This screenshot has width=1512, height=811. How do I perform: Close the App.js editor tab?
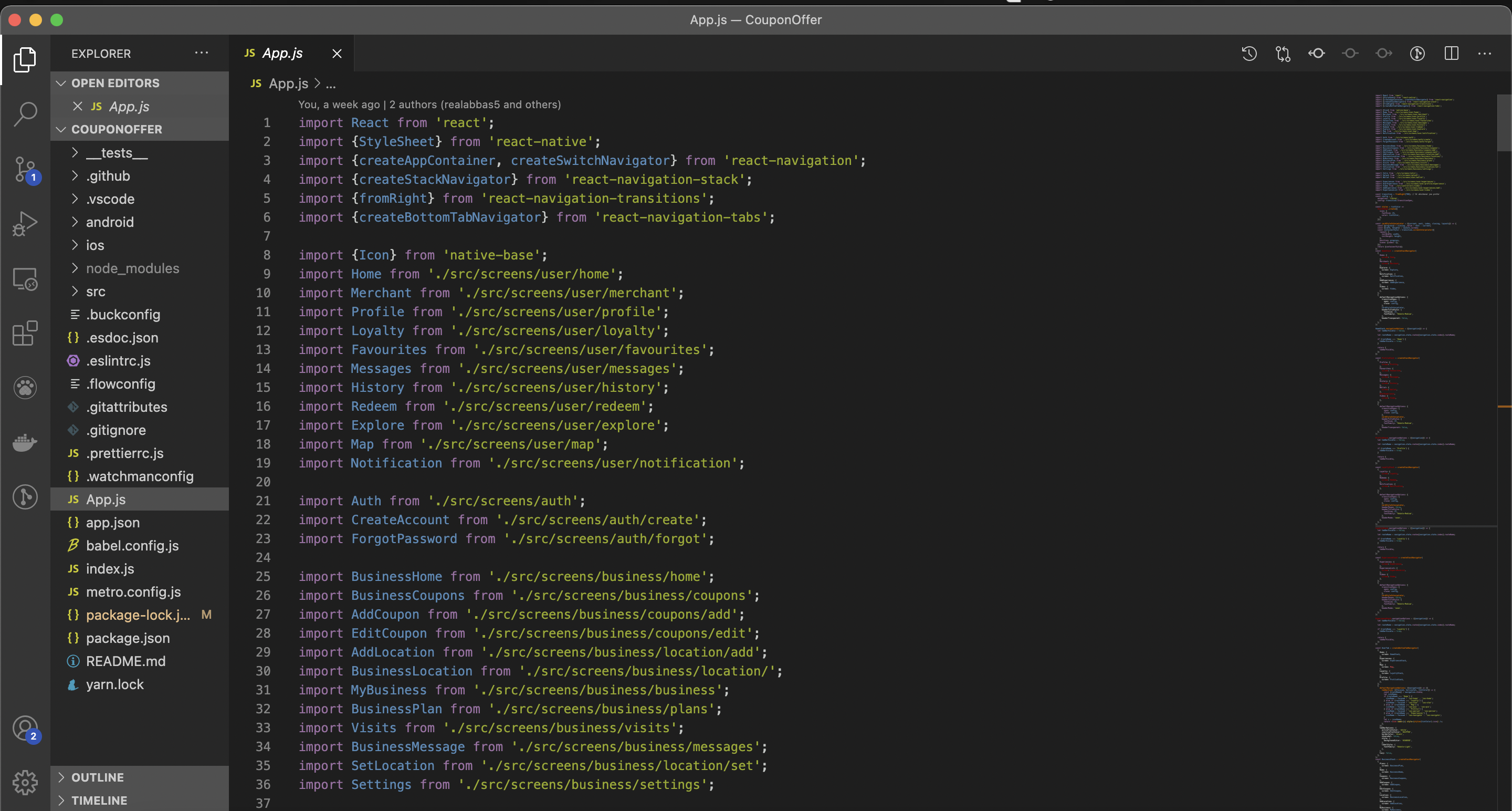point(337,54)
